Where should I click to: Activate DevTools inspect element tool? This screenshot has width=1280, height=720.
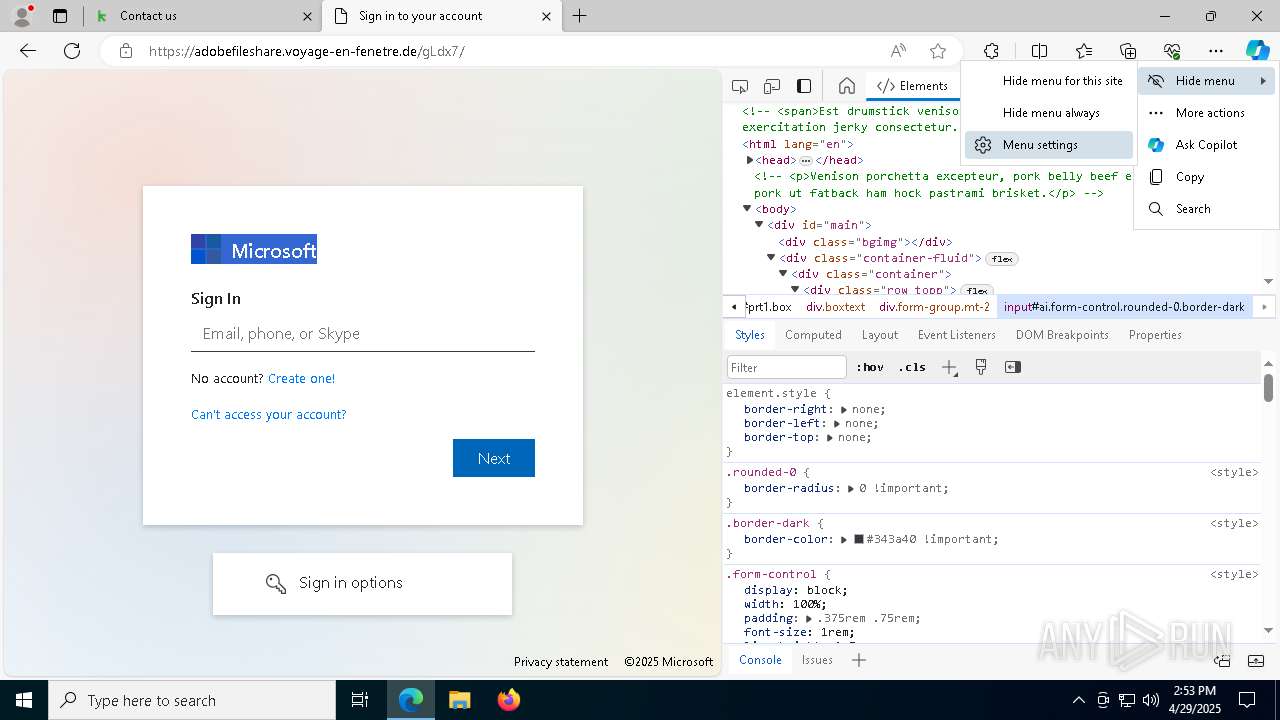[x=740, y=86]
